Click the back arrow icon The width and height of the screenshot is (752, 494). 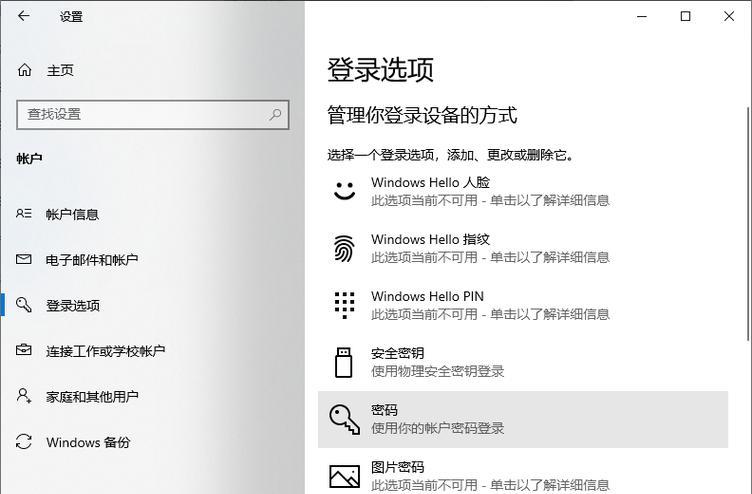(x=24, y=16)
